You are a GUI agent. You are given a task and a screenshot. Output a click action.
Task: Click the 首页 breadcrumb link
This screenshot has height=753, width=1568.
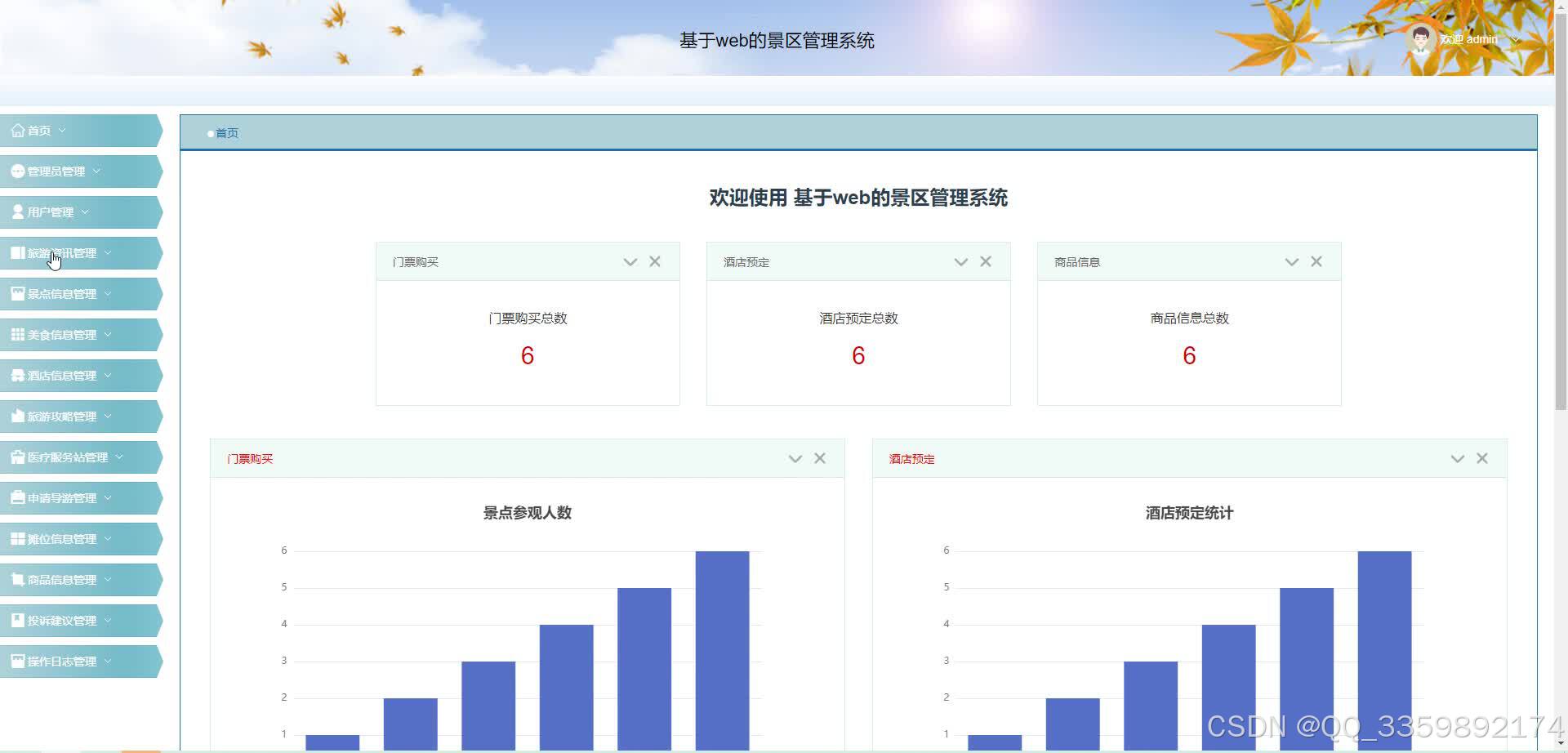point(227,133)
